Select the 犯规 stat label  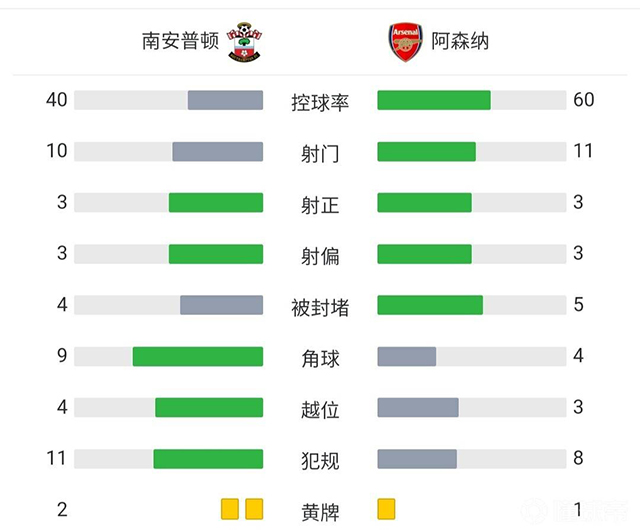coord(320,460)
